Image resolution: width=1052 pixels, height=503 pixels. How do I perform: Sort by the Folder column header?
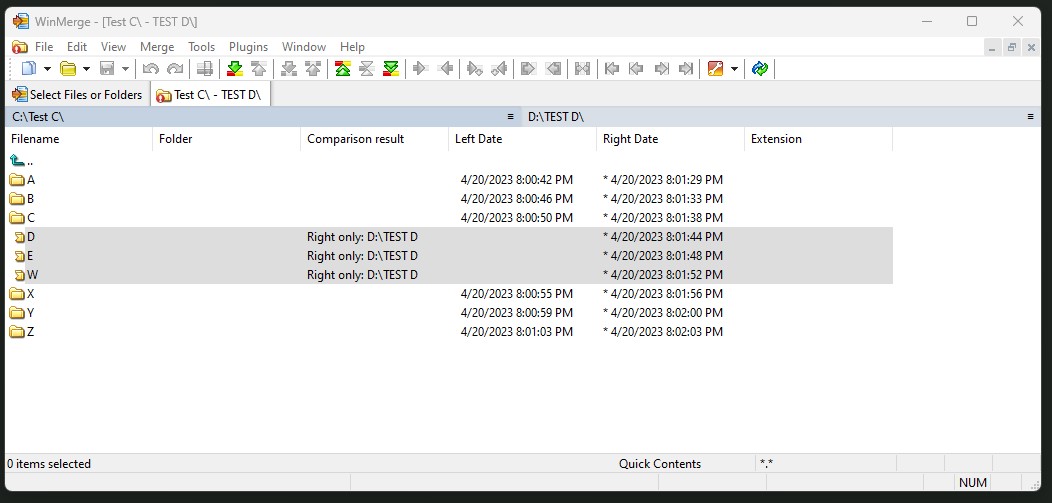(227, 139)
